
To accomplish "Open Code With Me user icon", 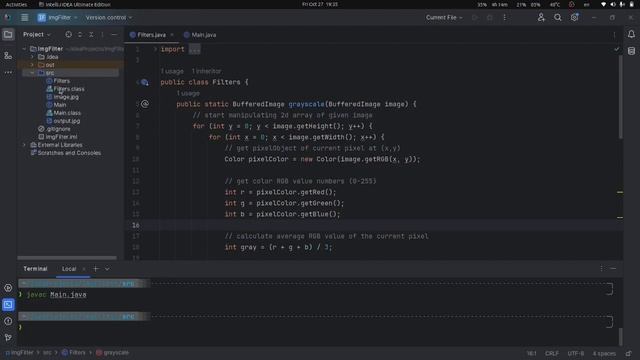I will 541,18.
